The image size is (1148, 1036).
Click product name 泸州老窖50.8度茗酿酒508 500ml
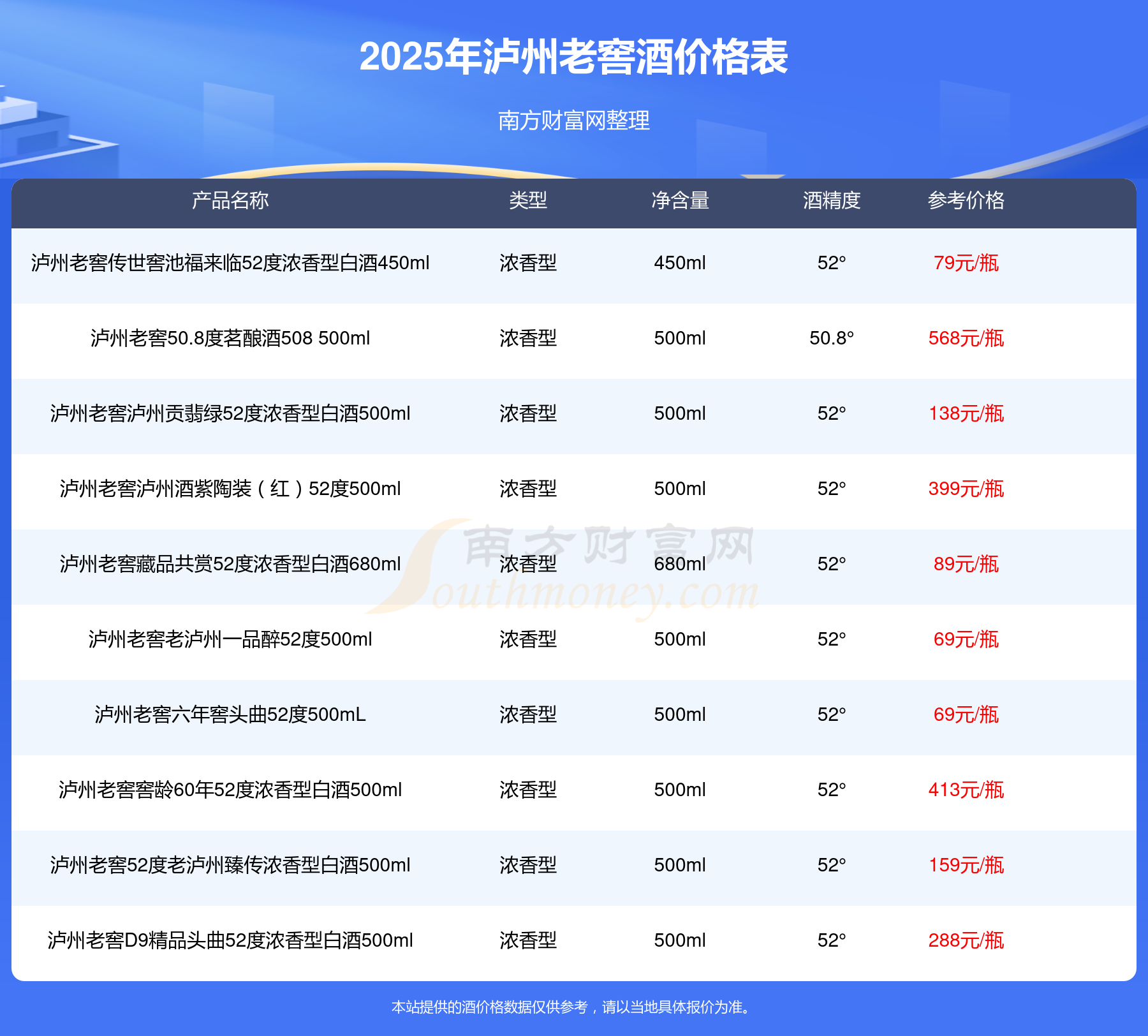click(x=230, y=338)
